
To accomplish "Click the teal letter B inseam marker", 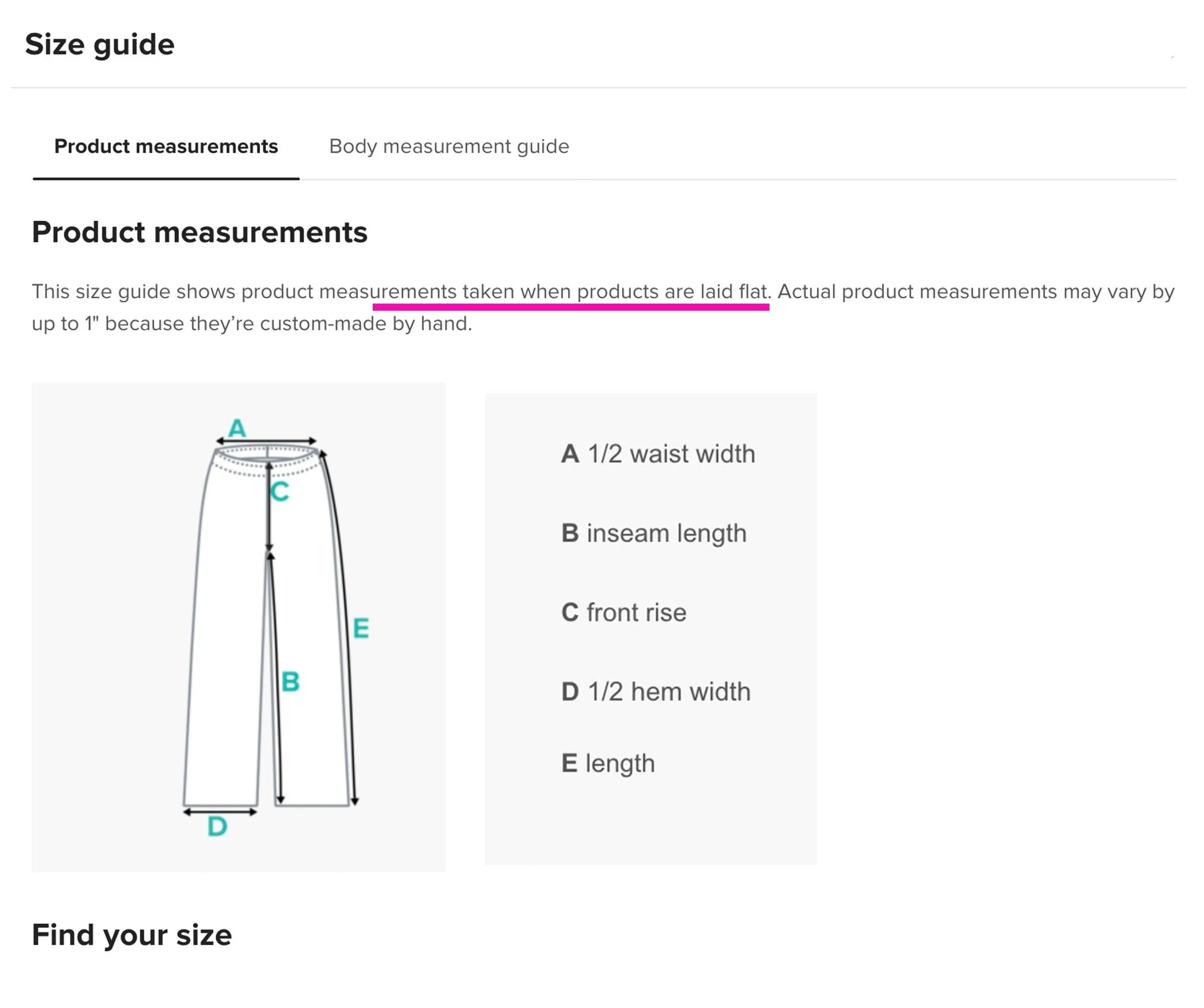I will (x=291, y=682).
